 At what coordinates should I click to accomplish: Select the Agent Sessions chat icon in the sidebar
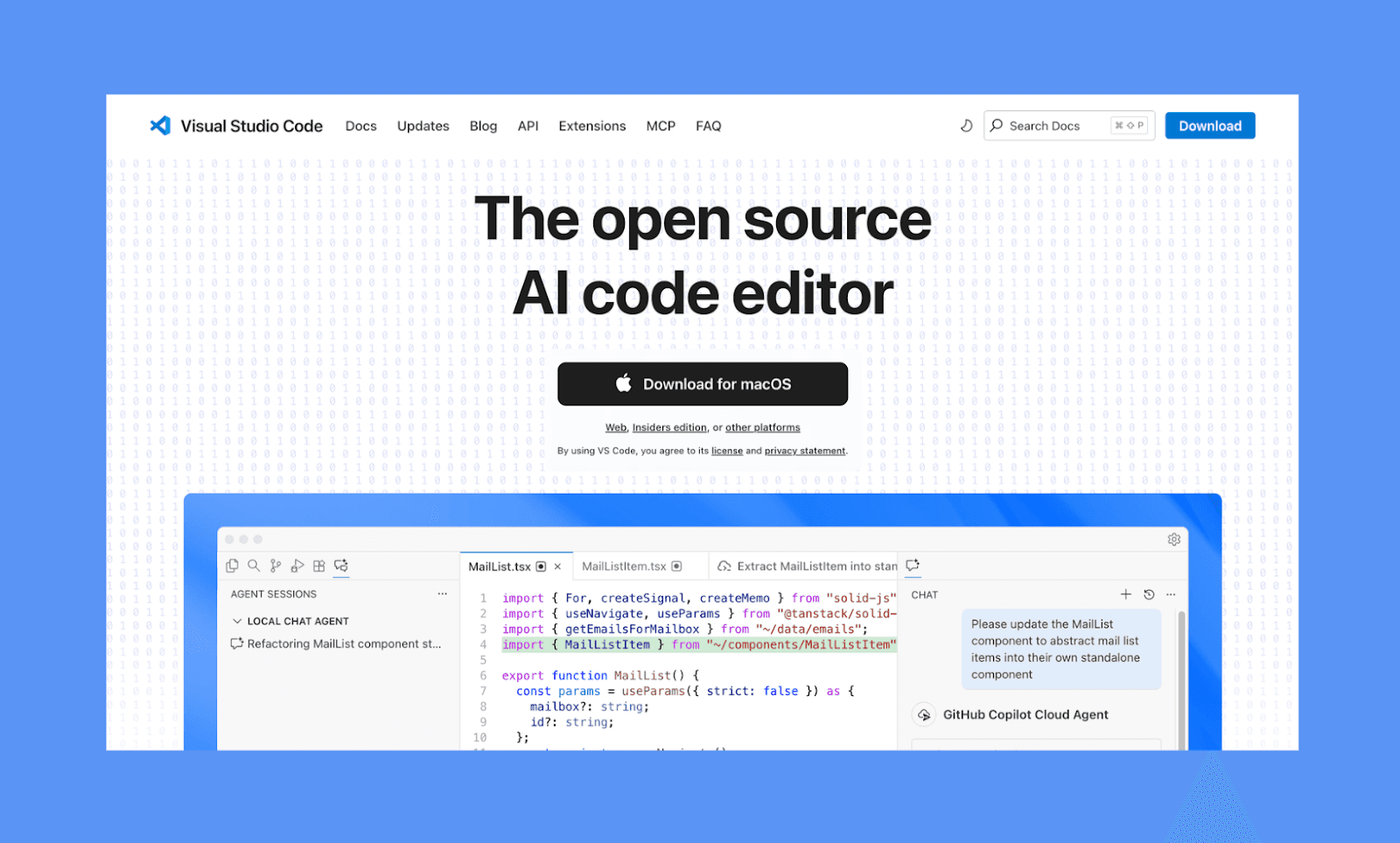coord(341,566)
